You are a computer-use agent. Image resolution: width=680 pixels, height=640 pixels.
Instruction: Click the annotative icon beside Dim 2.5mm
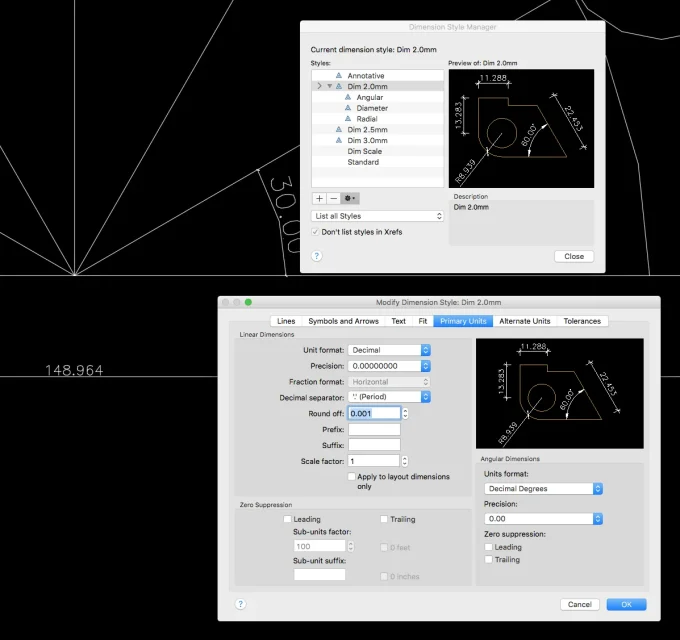click(339, 129)
